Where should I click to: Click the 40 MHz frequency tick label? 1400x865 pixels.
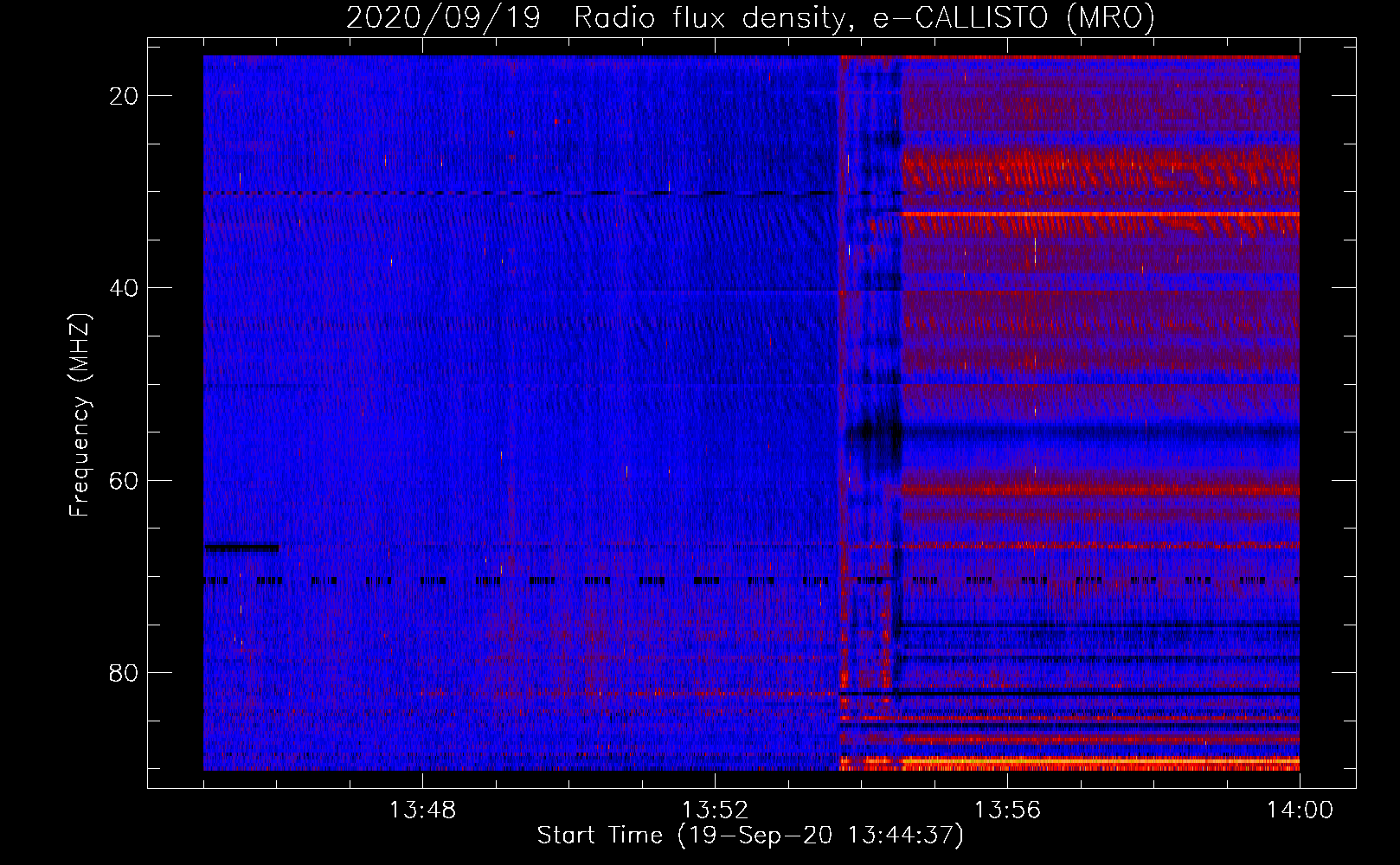(124, 288)
